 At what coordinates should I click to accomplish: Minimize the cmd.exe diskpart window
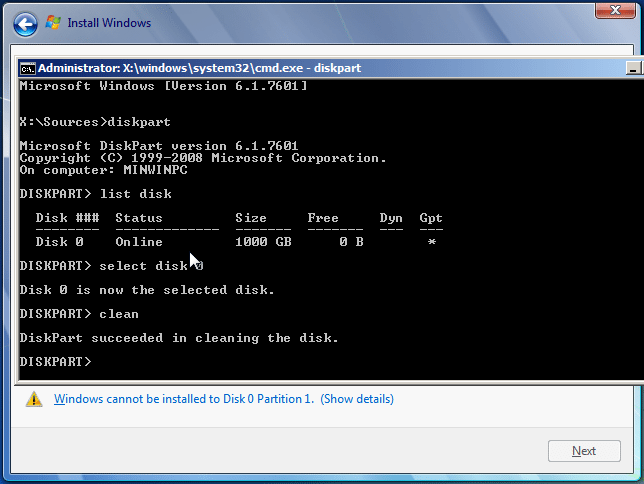coord(633,68)
